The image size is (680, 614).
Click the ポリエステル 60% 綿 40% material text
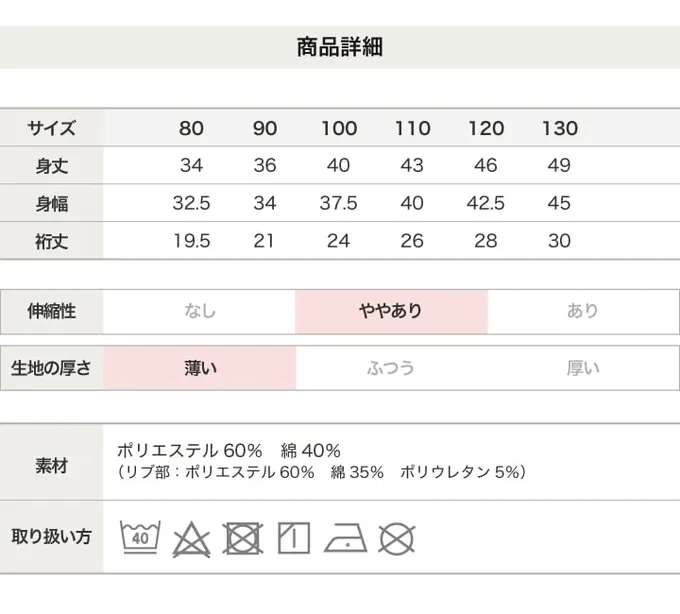(x=229, y=450)
